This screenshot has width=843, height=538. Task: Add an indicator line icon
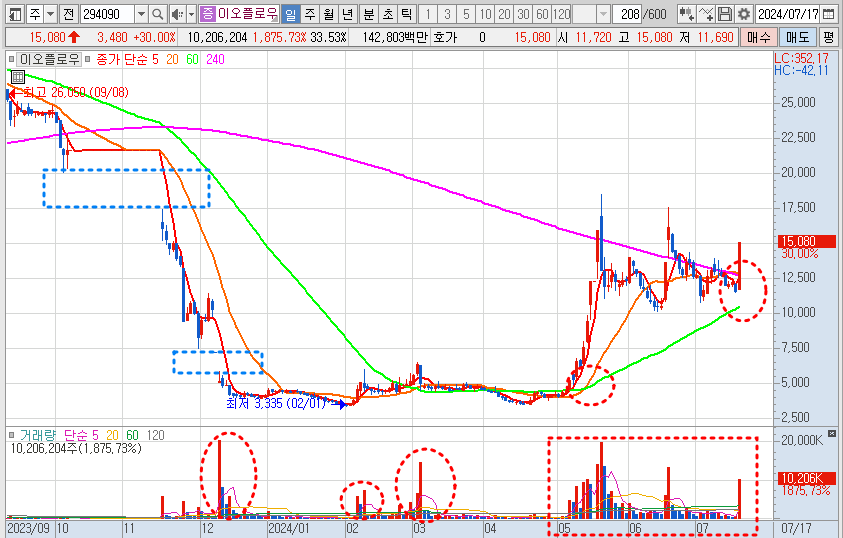pos(706,14)
